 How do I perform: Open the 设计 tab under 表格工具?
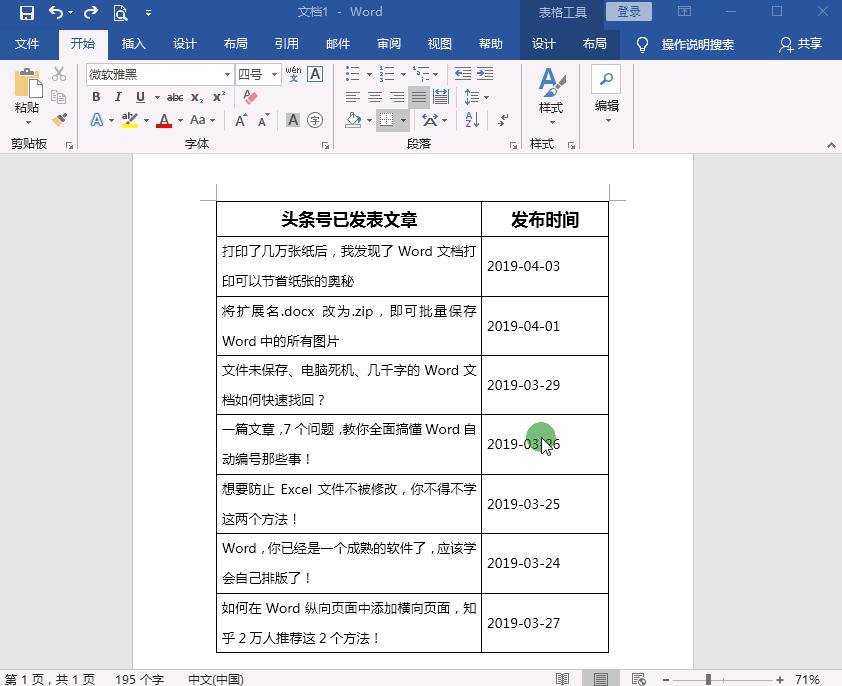(x=544, y=44)
